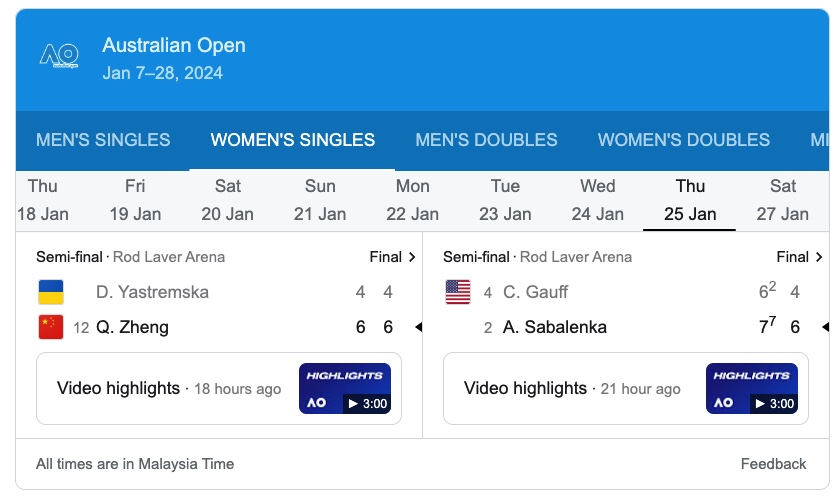
Task: Click the Ukraine flag beside D. Yastremska
Action: tap(51, 292)
